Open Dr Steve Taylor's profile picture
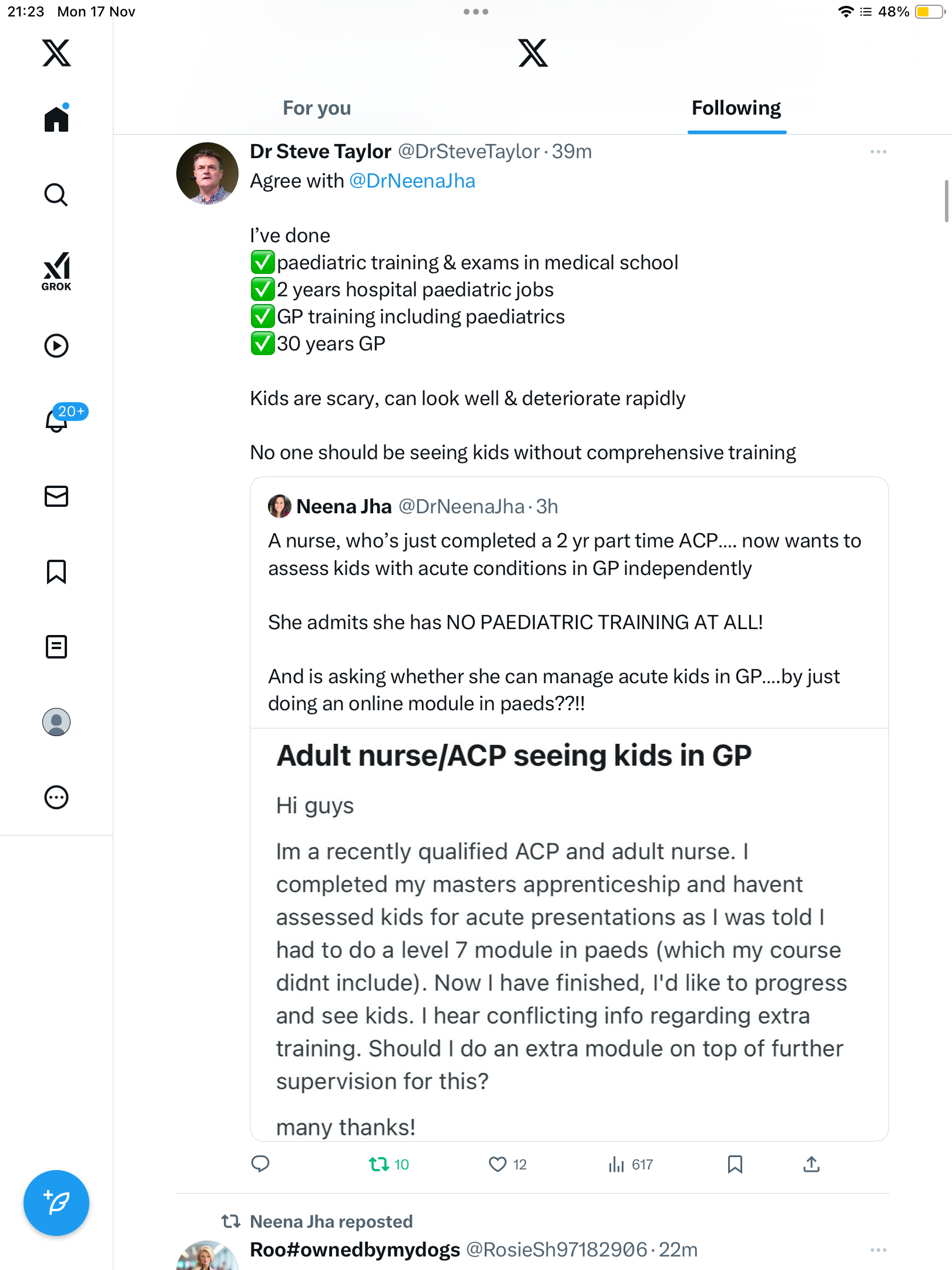 (x=207, y=173)
